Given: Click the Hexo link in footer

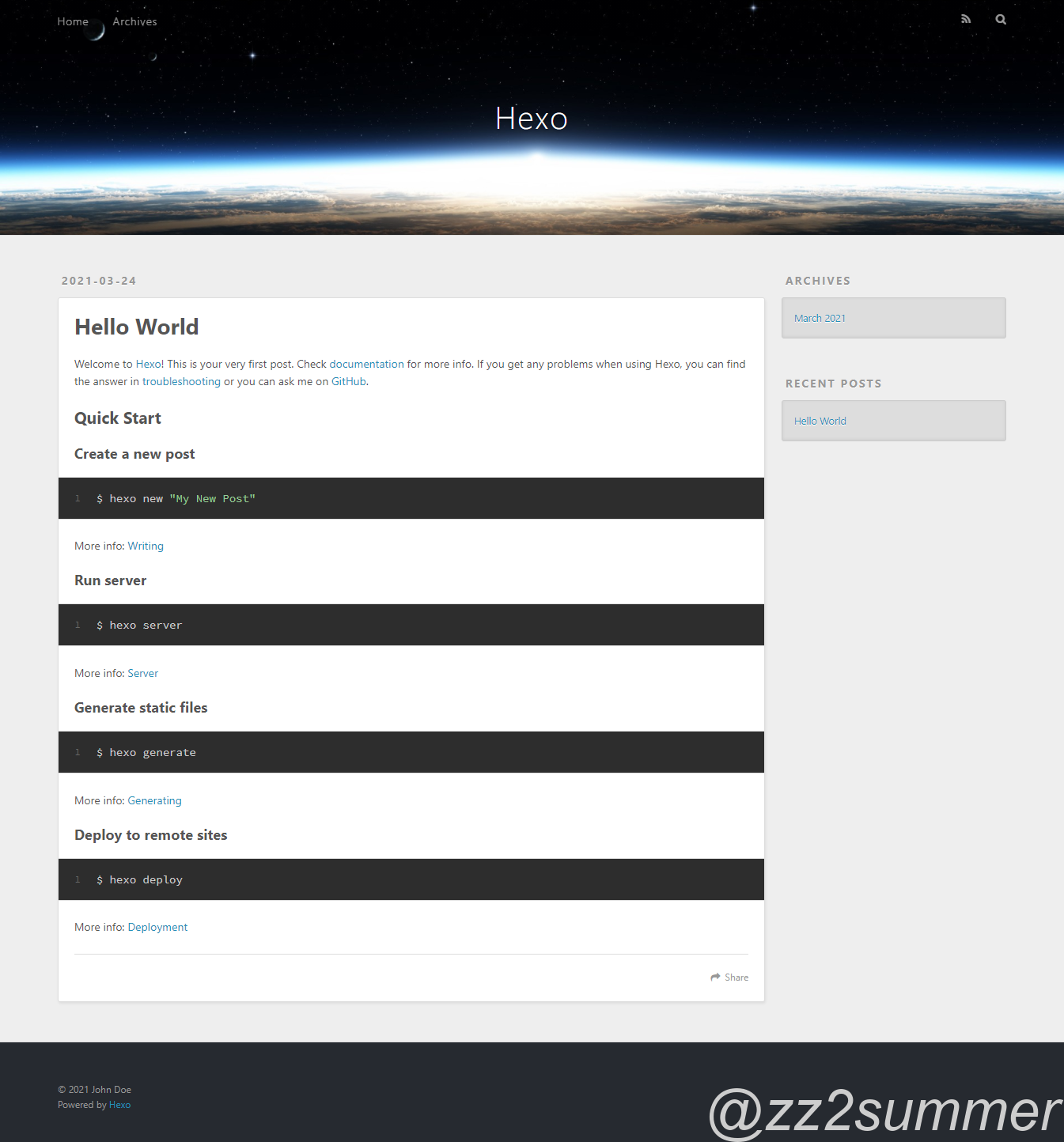Looking at the screenshot, I should point(119,1105).
